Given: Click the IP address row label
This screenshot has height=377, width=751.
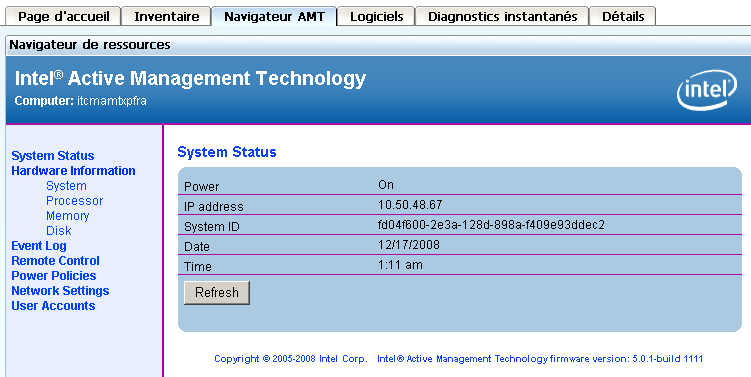Looking at the screenshot, I should [214, 206].
